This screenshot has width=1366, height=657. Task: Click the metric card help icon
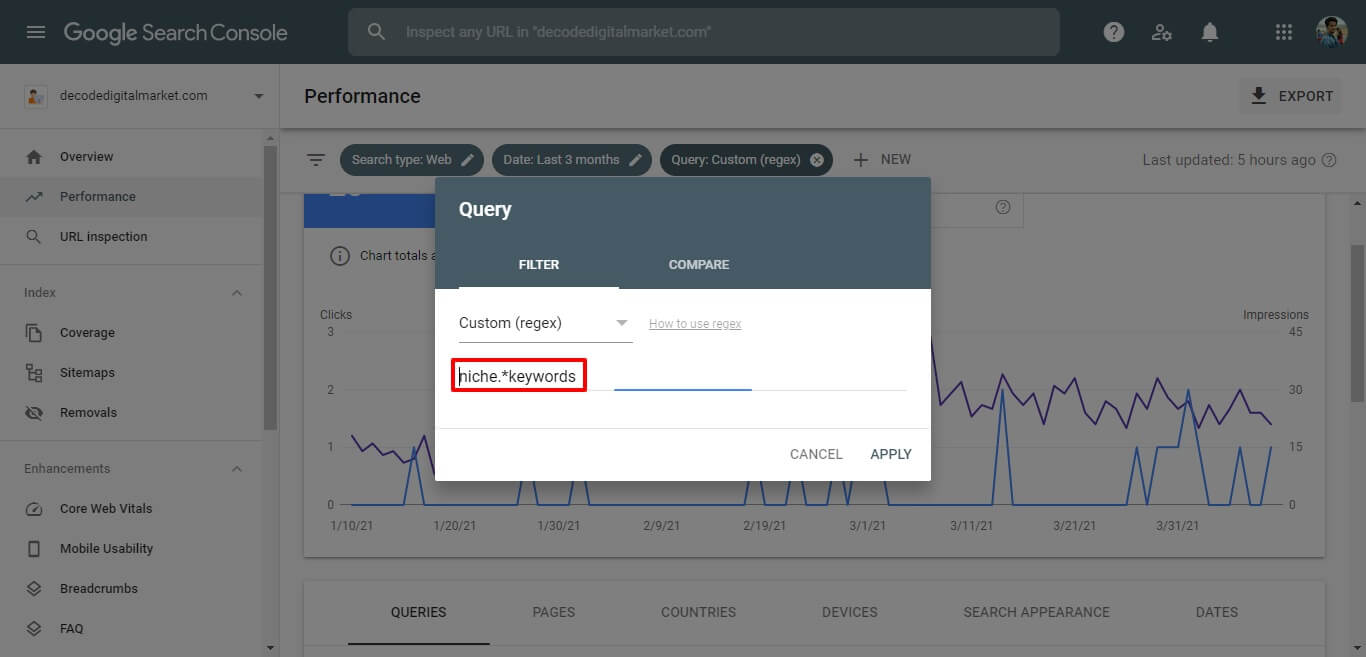pos(1003,207)
